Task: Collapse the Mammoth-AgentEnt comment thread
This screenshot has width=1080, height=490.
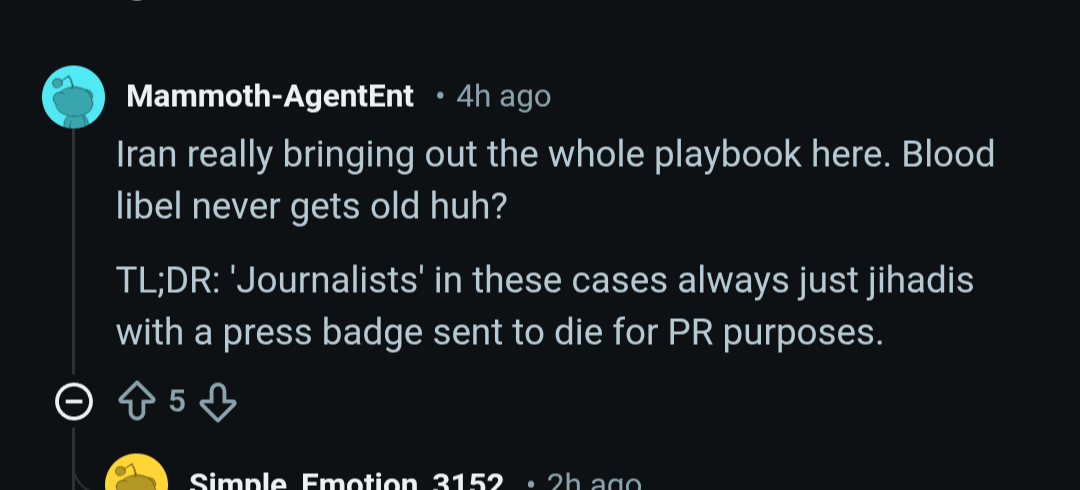Action: (74, 402)
